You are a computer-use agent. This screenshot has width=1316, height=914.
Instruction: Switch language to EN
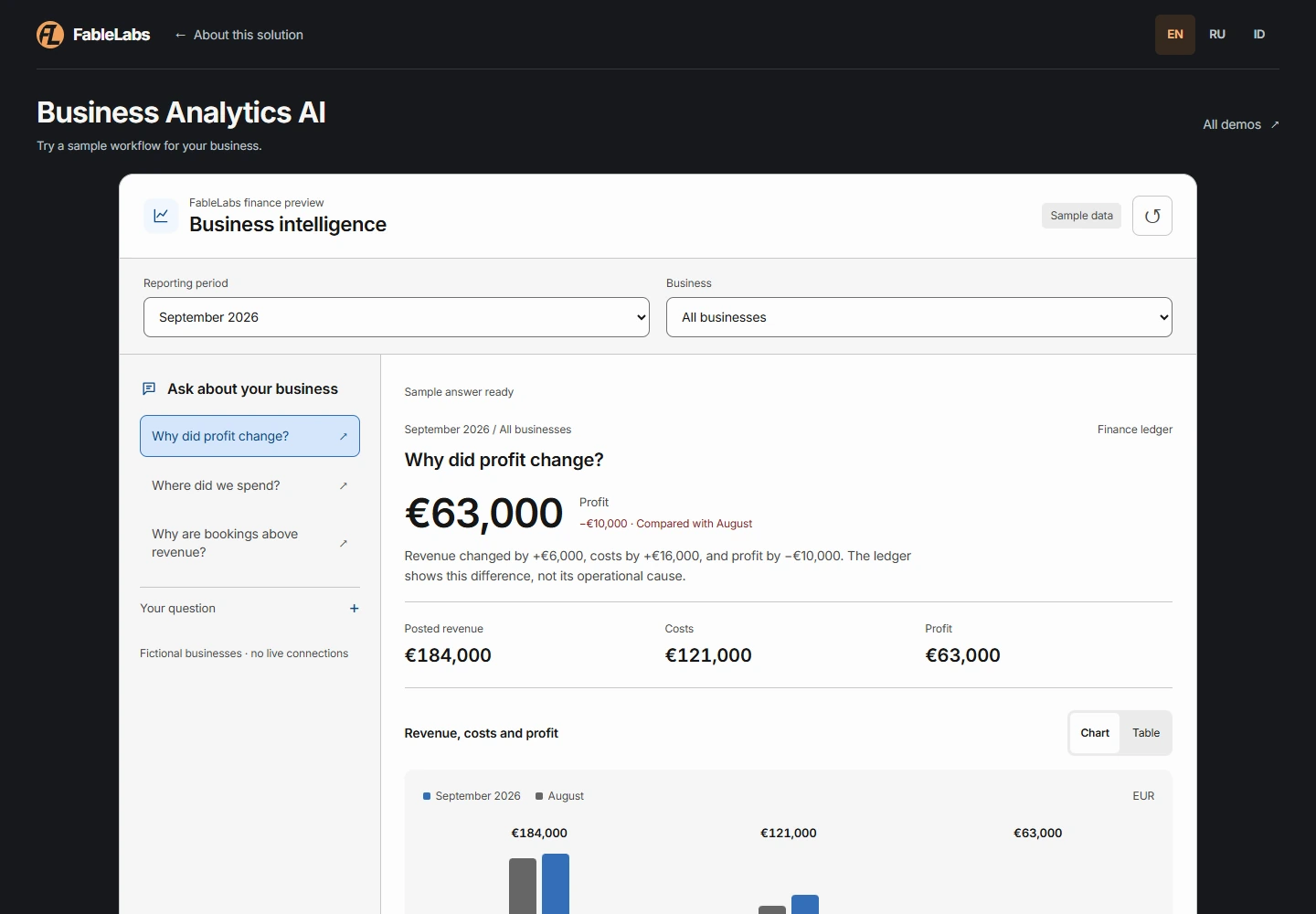point(1175,35)
